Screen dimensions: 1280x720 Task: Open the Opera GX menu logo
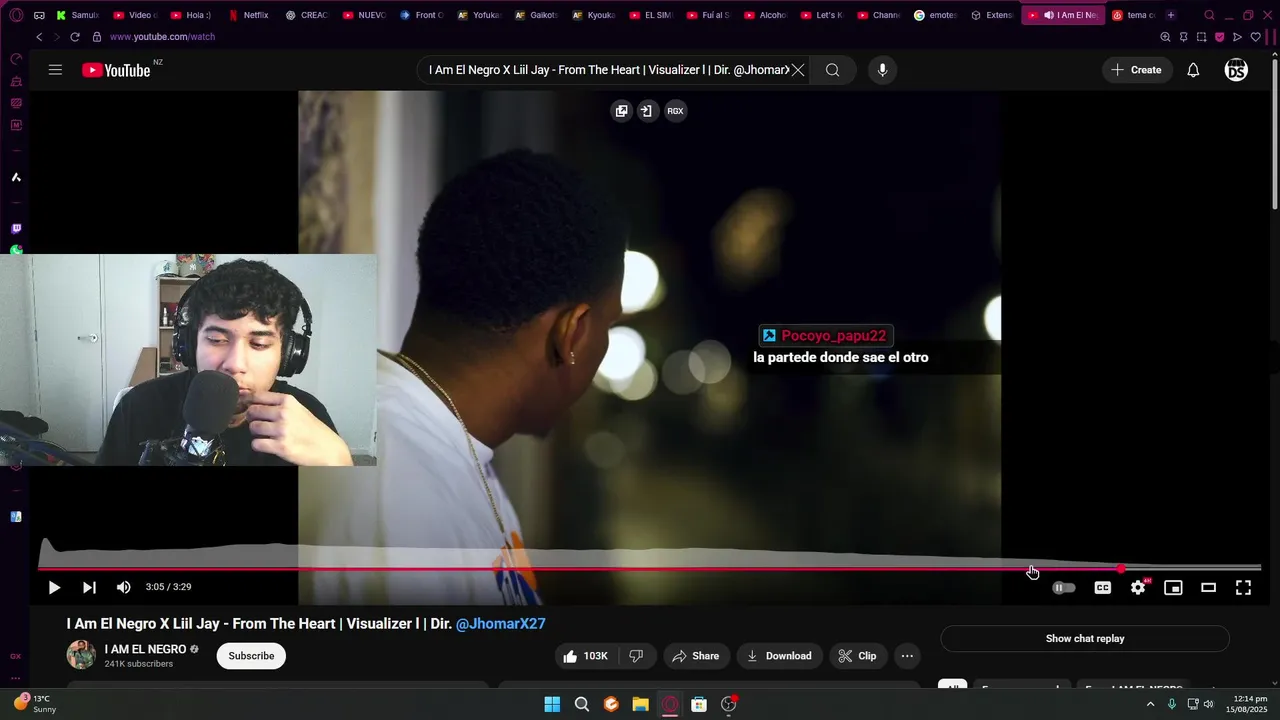15,15
